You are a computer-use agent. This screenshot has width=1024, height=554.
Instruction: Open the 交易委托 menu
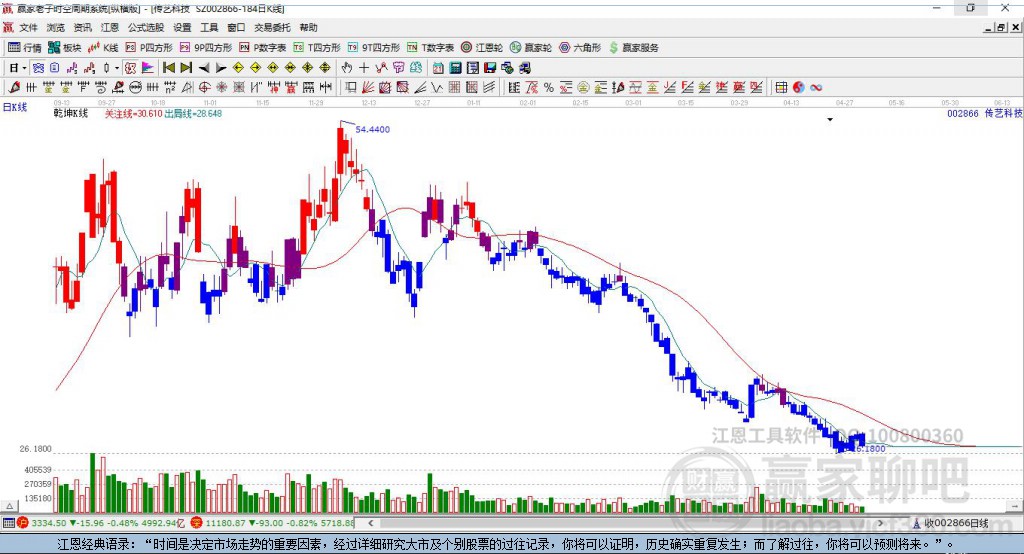click(272, 27)
